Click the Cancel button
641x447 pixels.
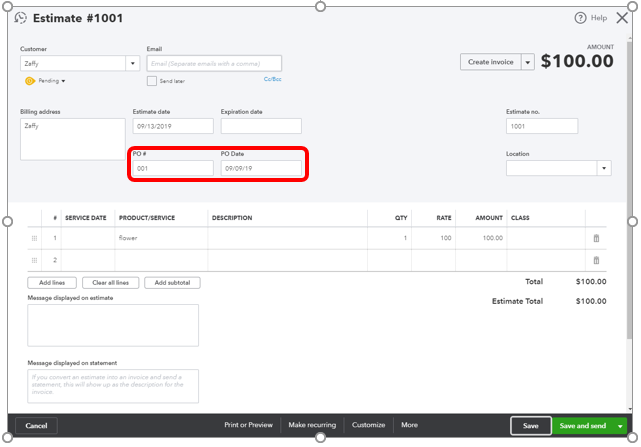pyautogui.click(x=36, y=426)
